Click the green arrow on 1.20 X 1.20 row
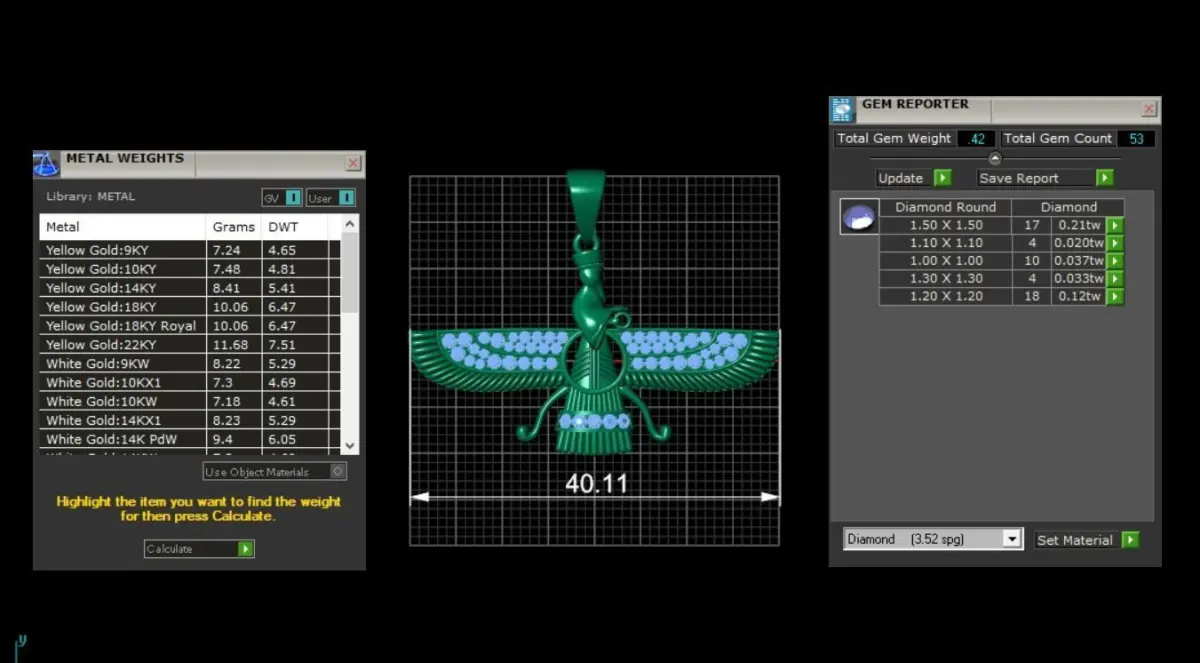The image size is (1200, 663). coord(1115,297)
